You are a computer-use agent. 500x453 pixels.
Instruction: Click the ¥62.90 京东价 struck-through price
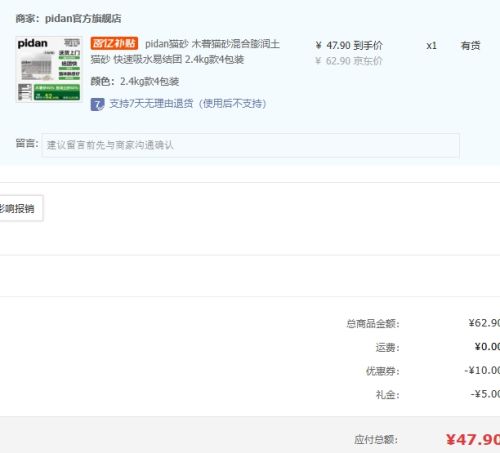click(x=349, y=61)
